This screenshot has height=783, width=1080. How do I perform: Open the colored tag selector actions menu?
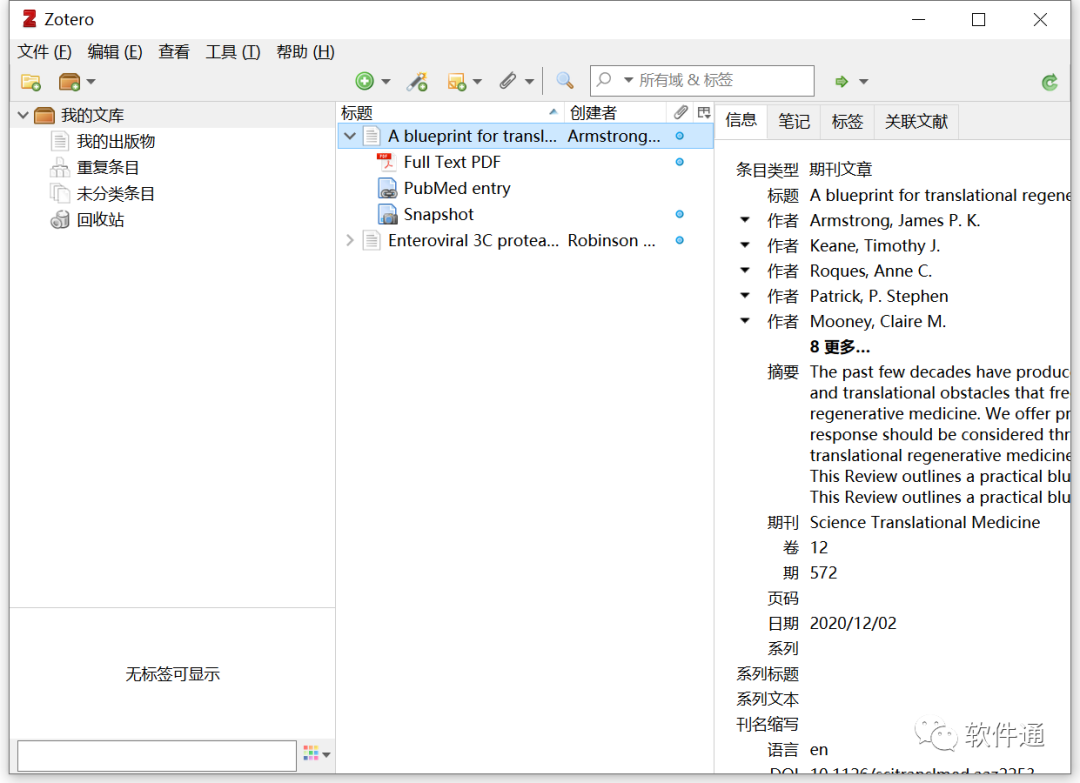pos(317,754)
